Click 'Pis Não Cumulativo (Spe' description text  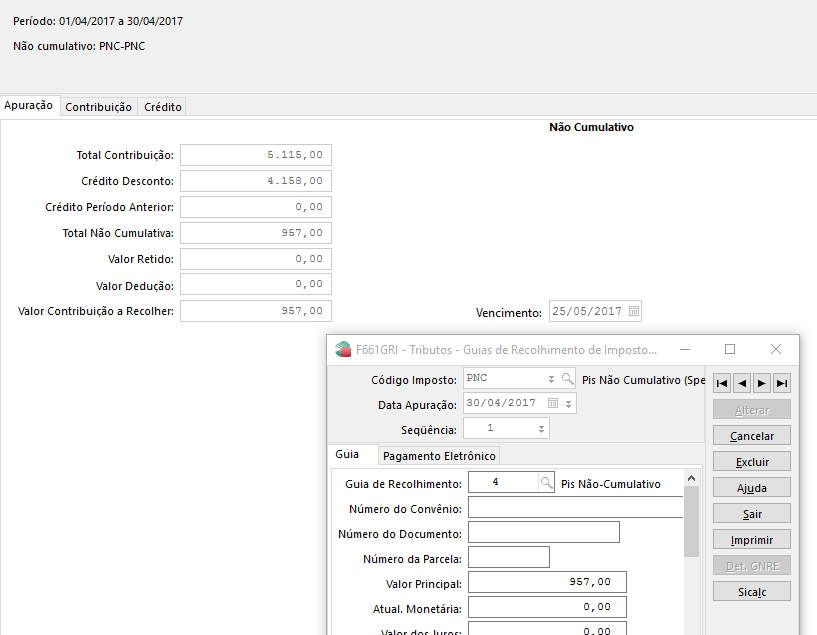click(643, 380)
